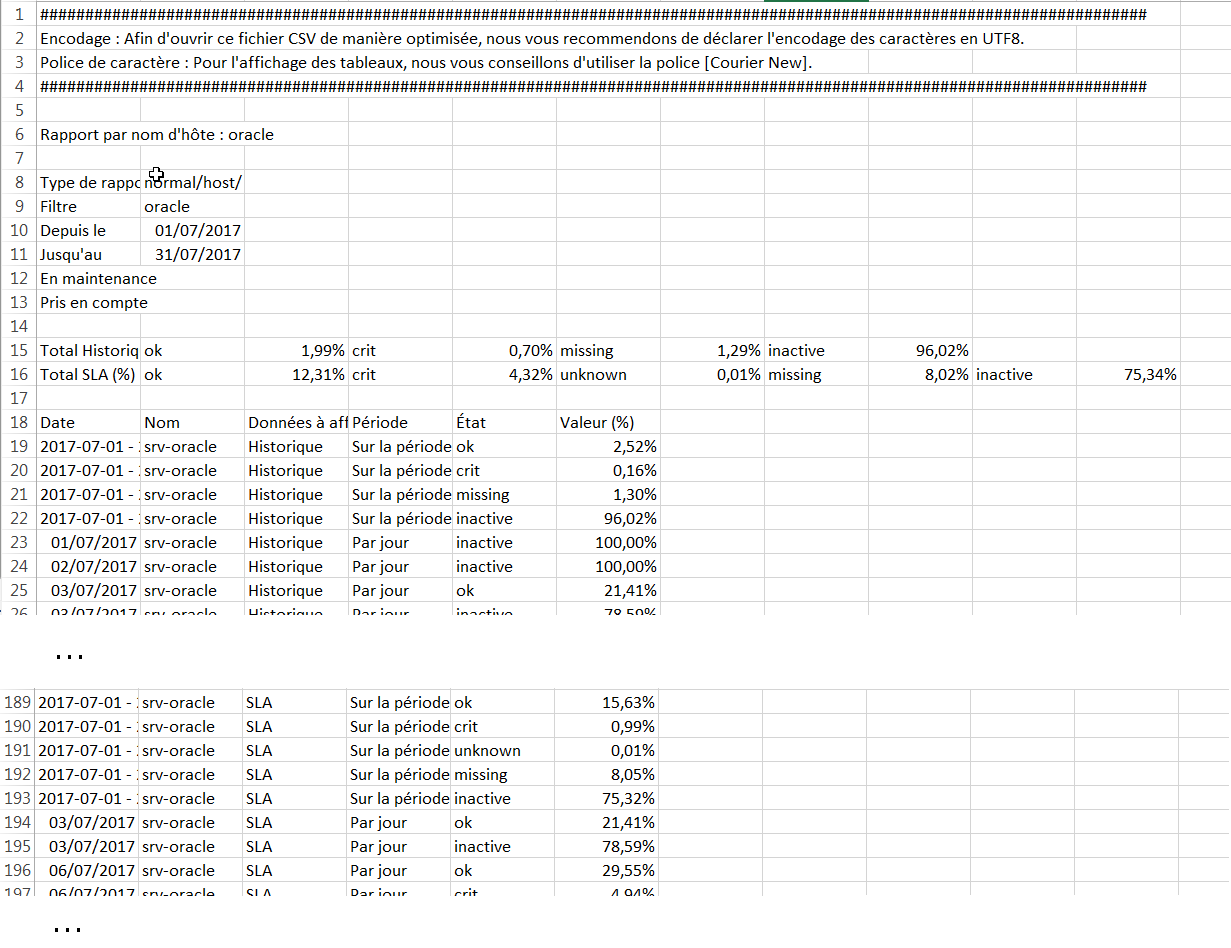Click the 75,34% value in Total SLA row
The height and width of the screenshot is (948, 1231).
pos(1128,375)
